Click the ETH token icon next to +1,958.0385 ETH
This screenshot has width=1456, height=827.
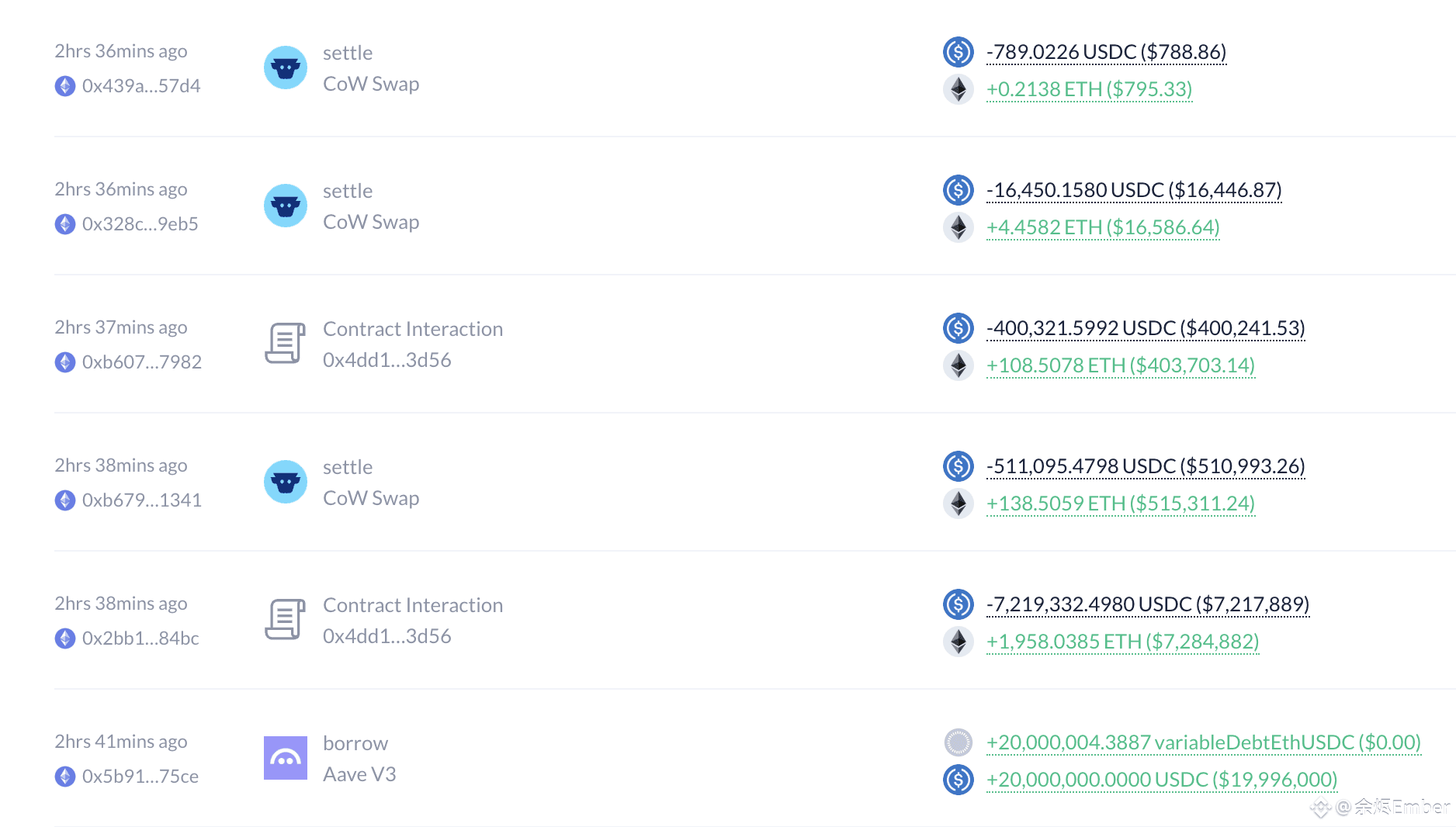pyautogui.click(x=958, y=642)
